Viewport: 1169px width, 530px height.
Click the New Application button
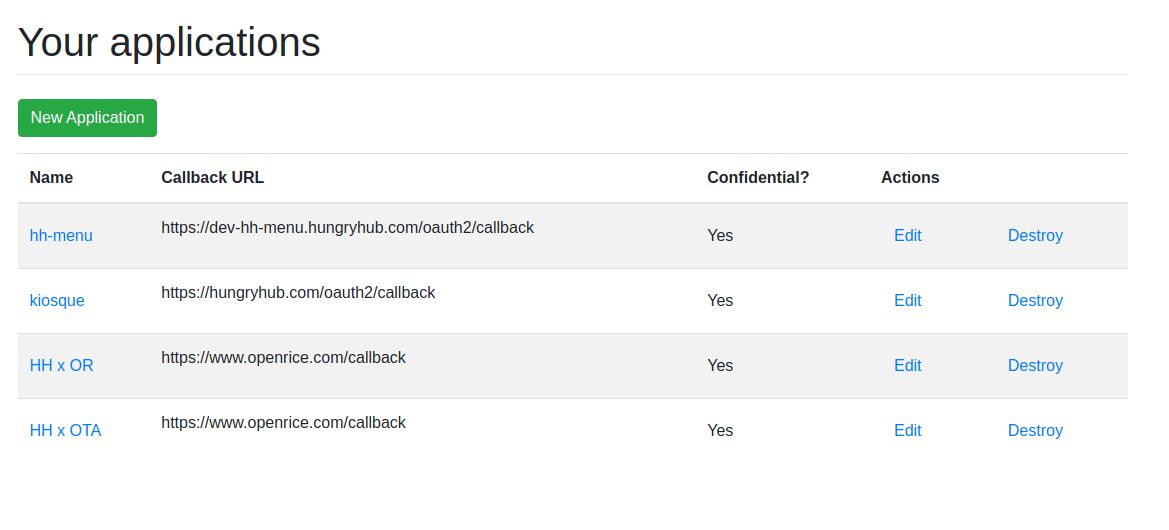coord(87,118)
